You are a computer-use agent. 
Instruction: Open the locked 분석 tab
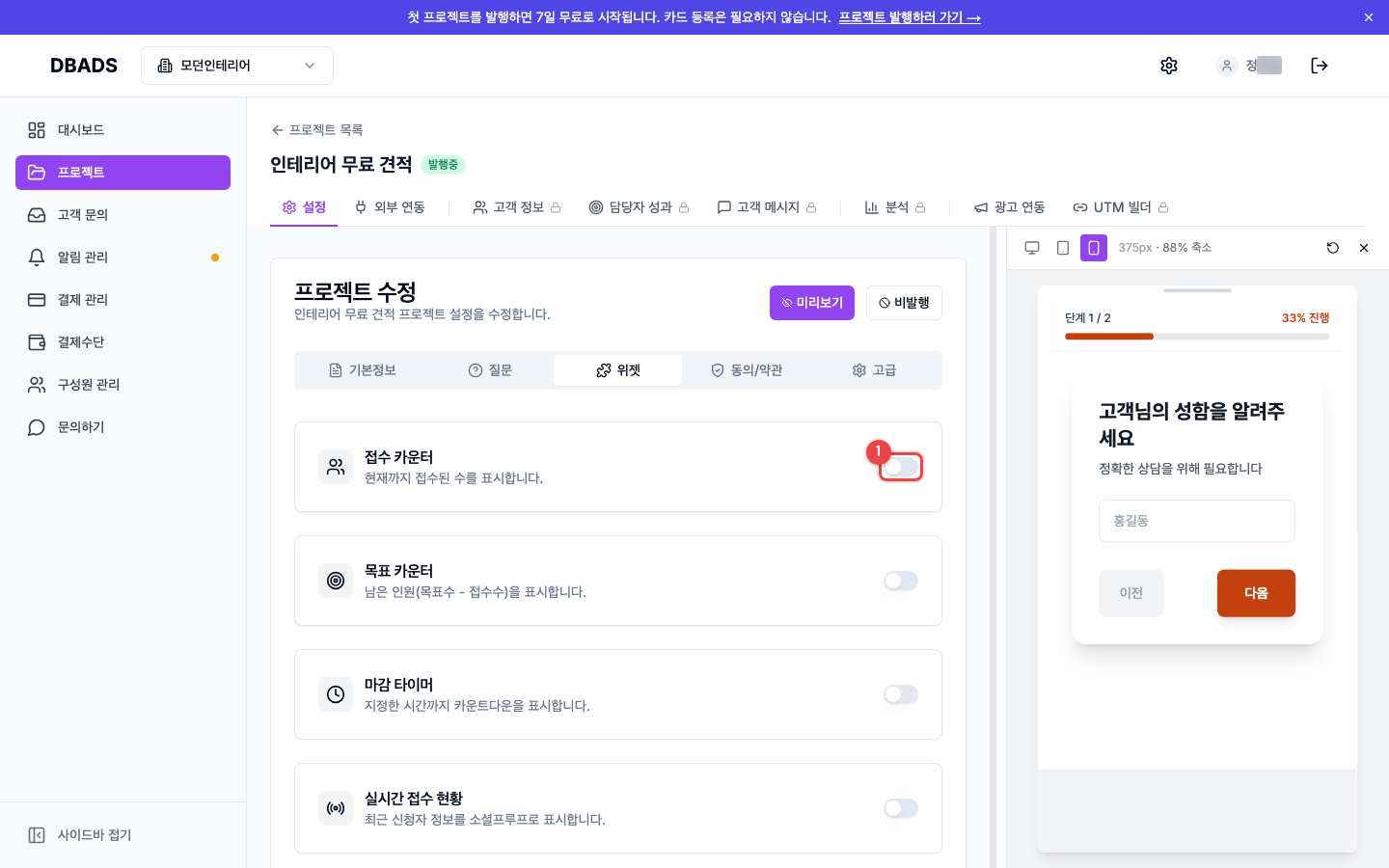pyautogui.click(x=895, y=207)
